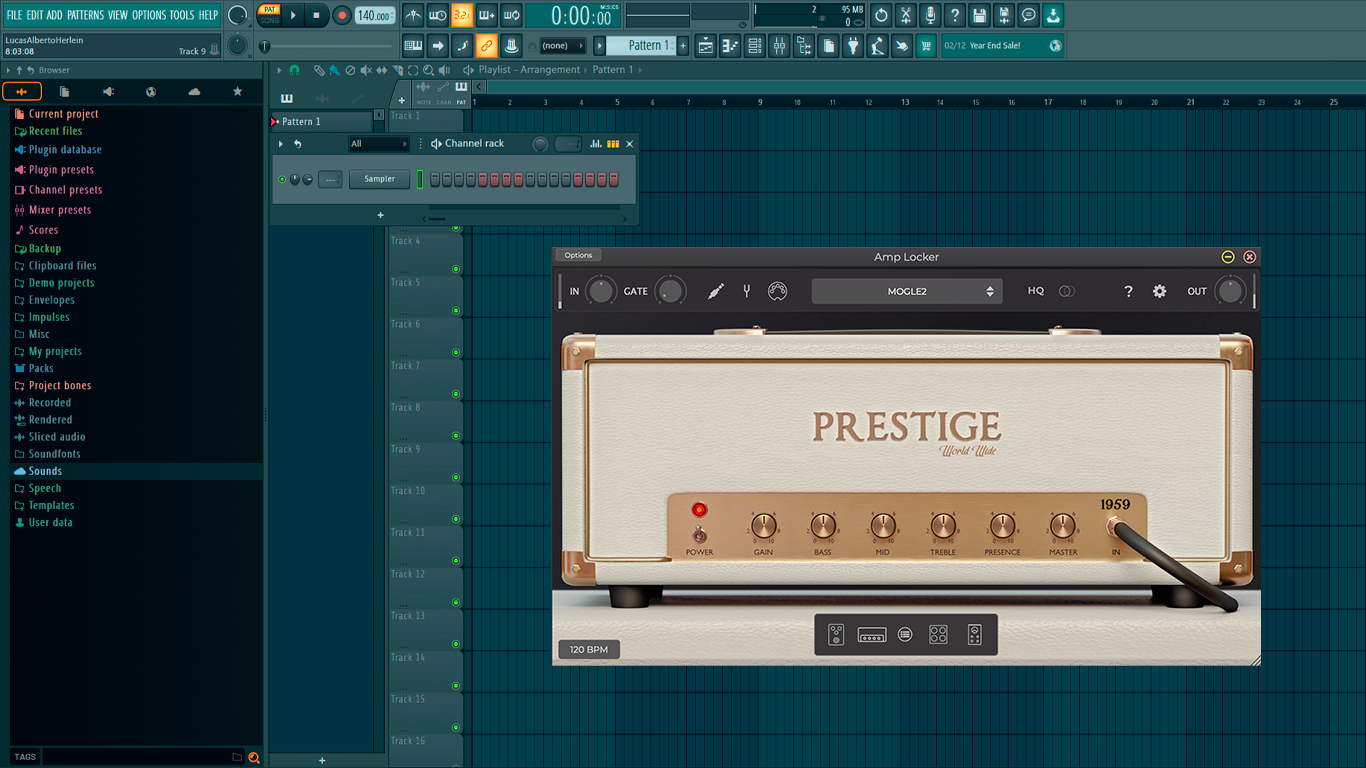Click the 140.000 tempo field
The height and width of the screenshot is (768, 1366).
(x=375, y=16)
